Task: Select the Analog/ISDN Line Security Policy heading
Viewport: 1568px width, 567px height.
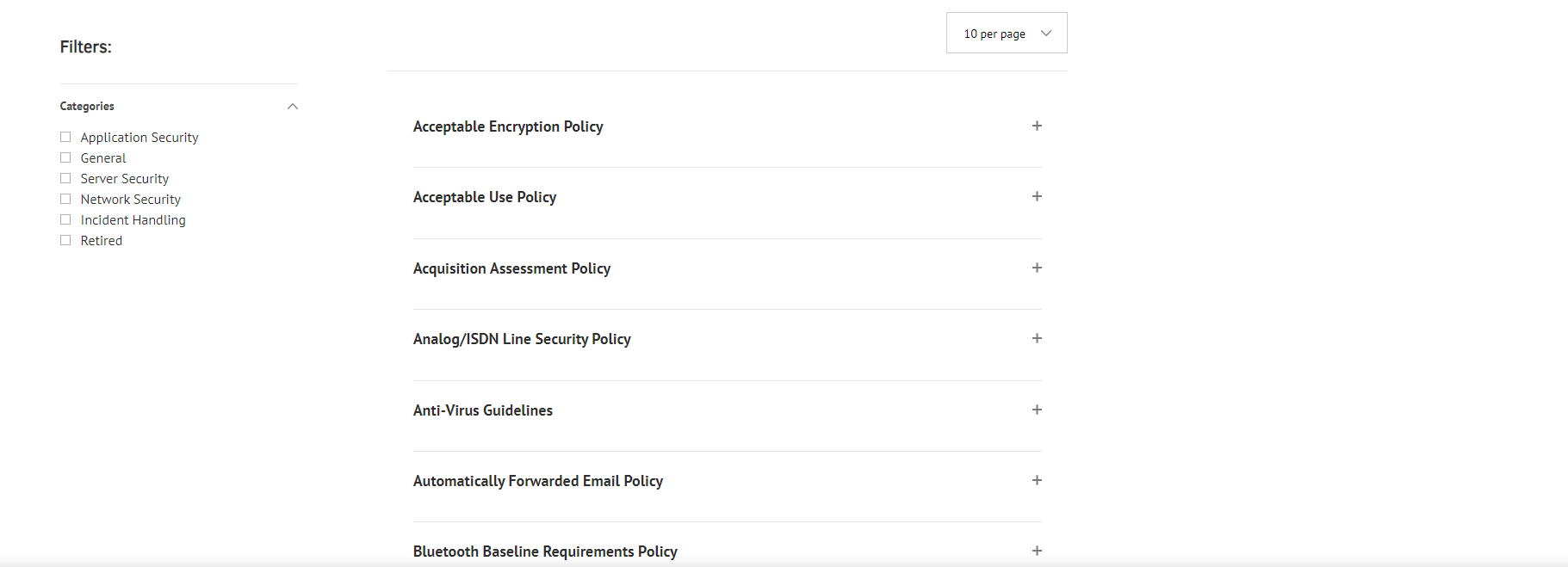Action: coord(522,338)
